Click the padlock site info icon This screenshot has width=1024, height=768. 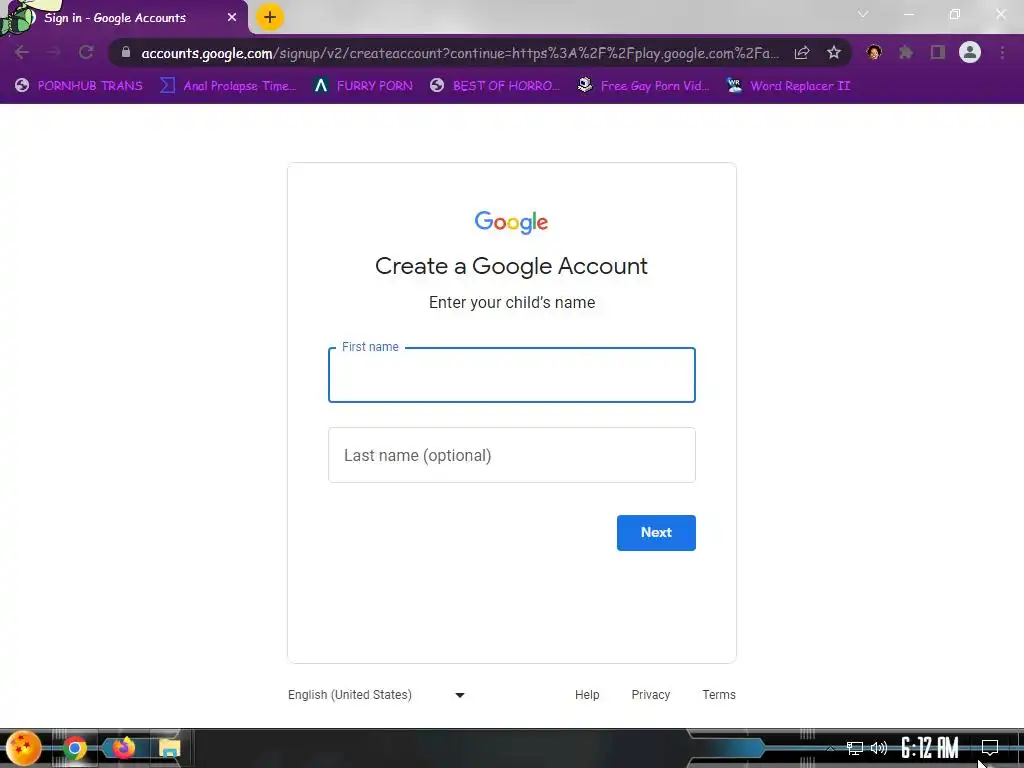click(x=126, y=52)
